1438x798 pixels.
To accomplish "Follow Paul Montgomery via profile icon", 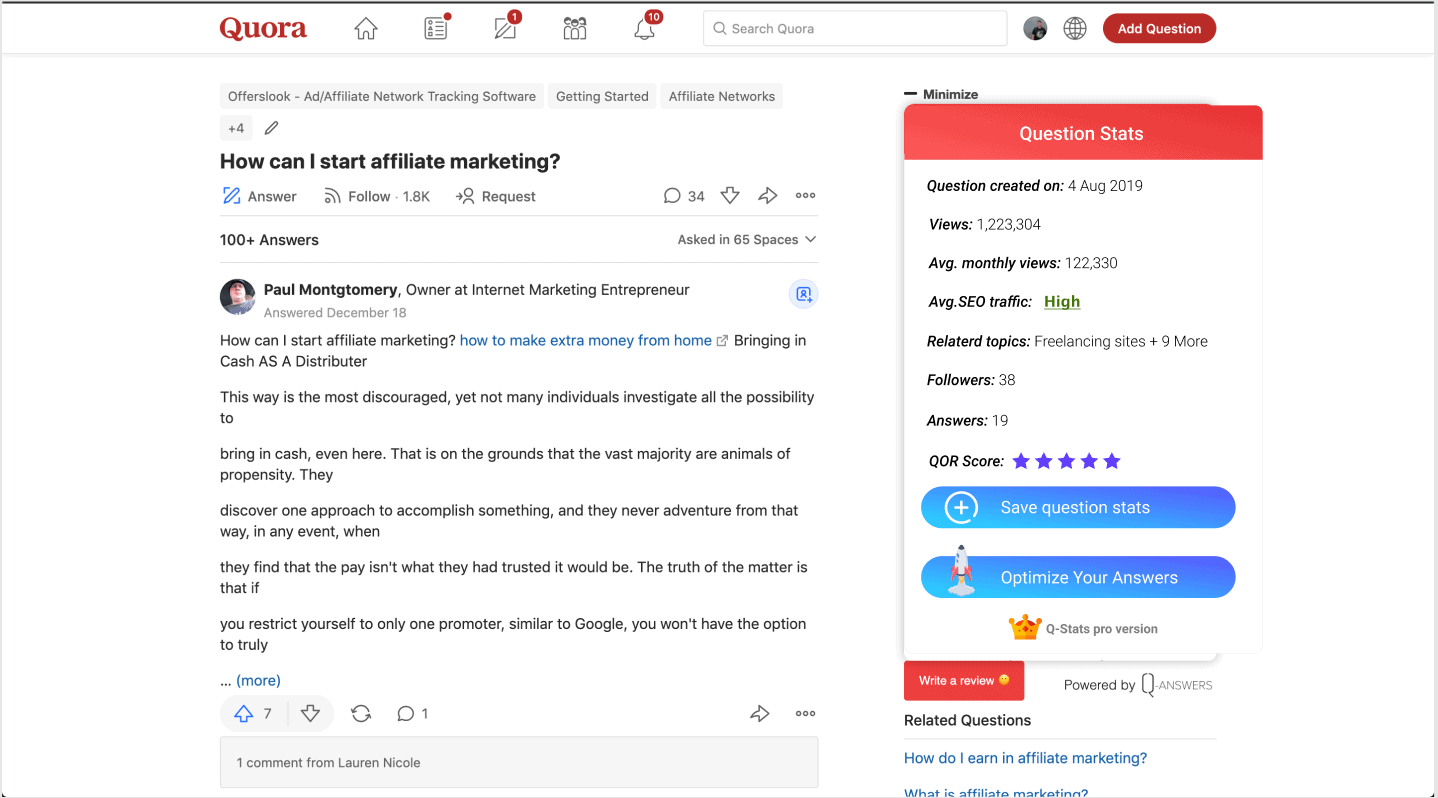I will (x=803, y=294).
